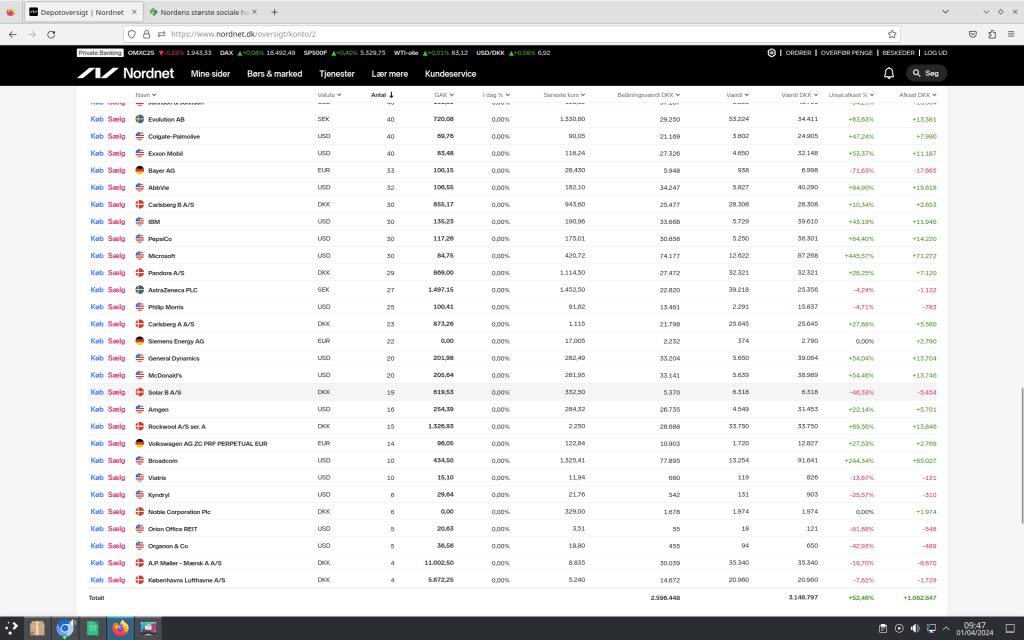Click the Nordnet logo in header
Screen dimensions: 1024x640
[x=127, y=74]
